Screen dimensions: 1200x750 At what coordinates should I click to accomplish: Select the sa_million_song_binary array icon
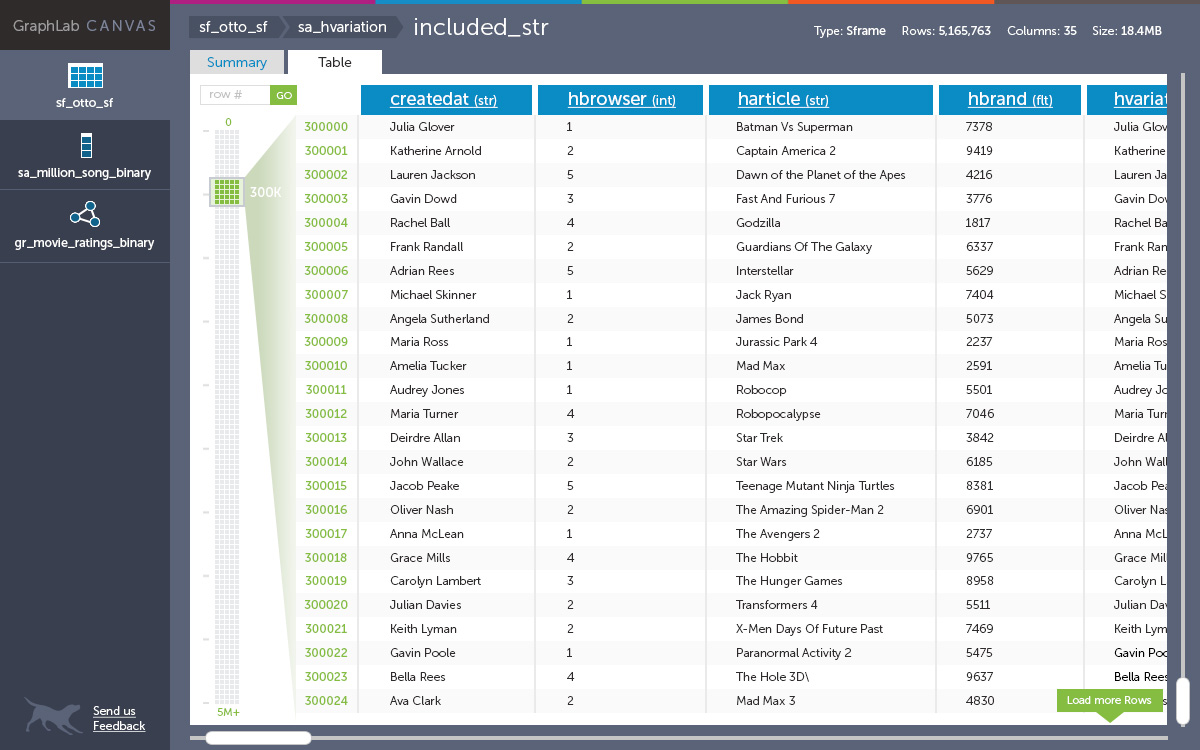(86, 145)
